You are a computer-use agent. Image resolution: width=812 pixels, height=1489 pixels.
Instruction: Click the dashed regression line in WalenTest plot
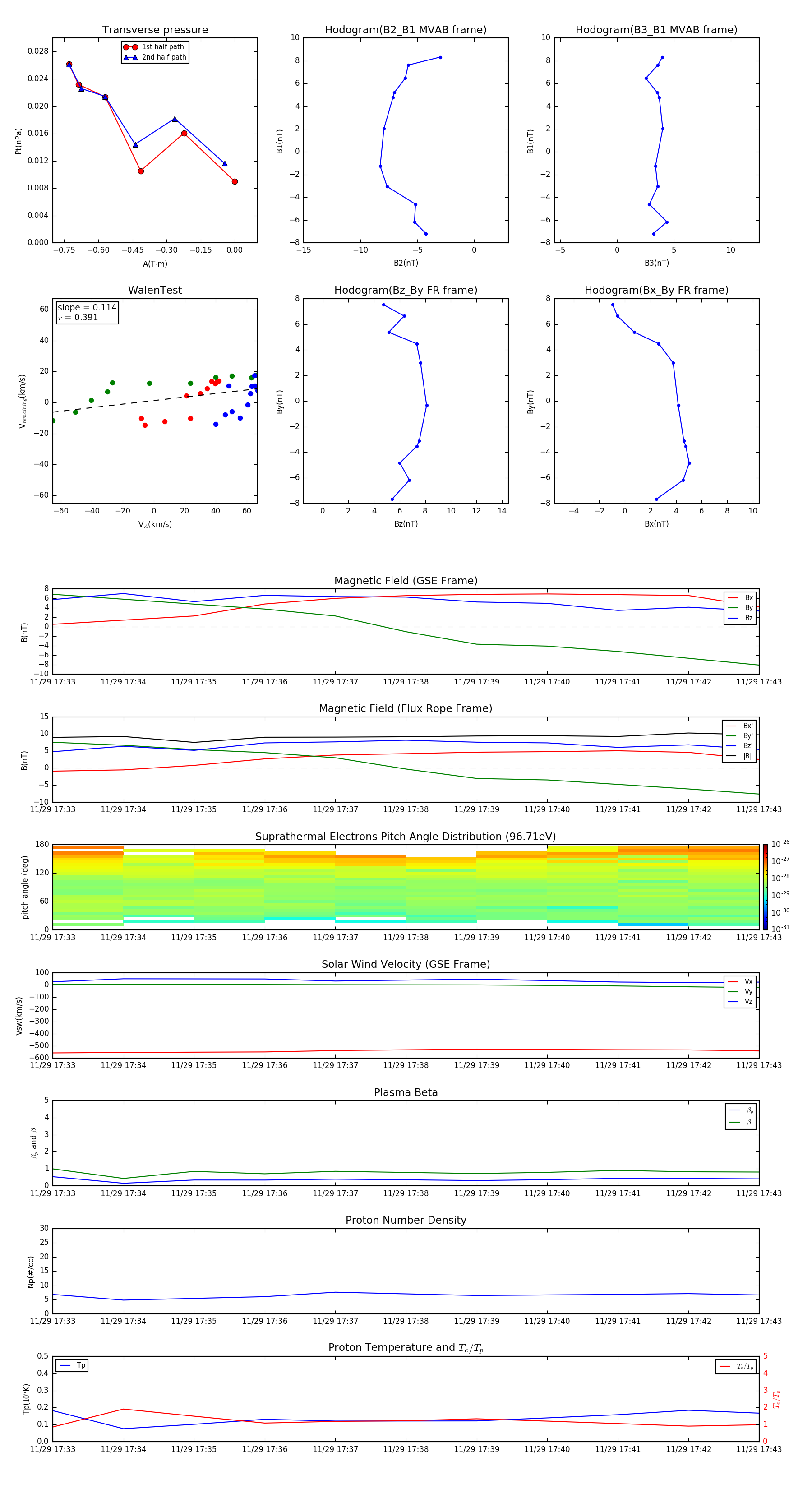[x=155, y=400]
